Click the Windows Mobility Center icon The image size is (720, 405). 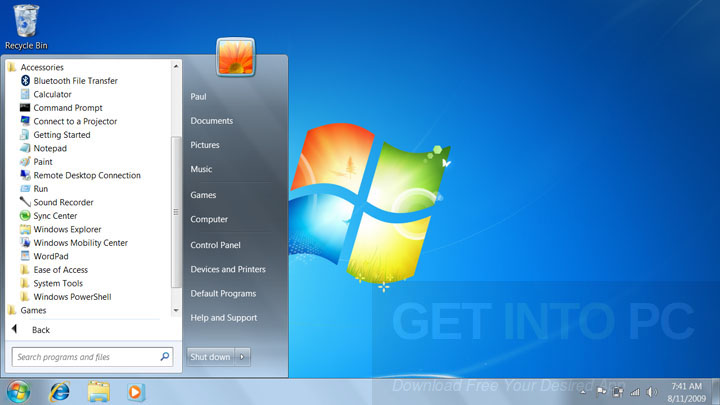click(25, 242)
